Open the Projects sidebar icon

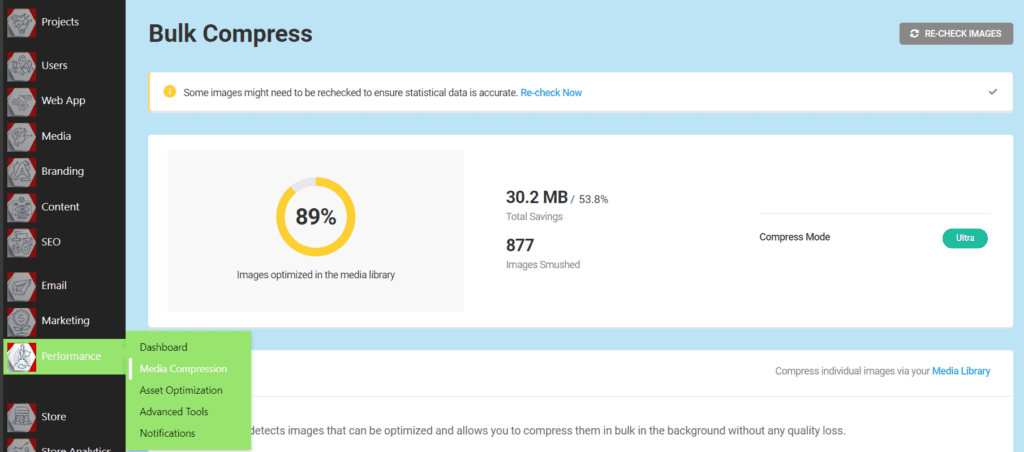[x=22, y=22]
